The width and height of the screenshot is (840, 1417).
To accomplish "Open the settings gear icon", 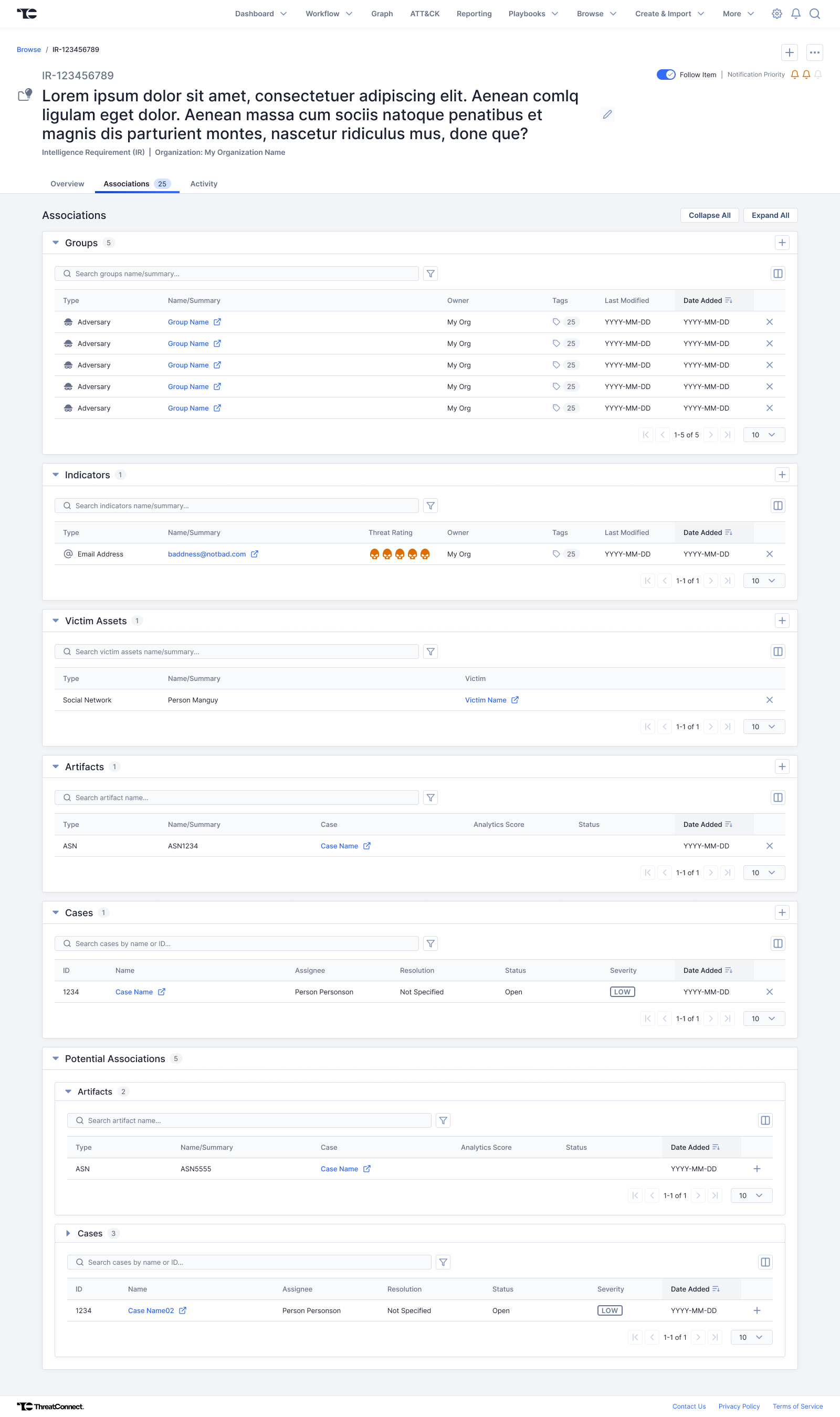I will (x=776, y=14).
